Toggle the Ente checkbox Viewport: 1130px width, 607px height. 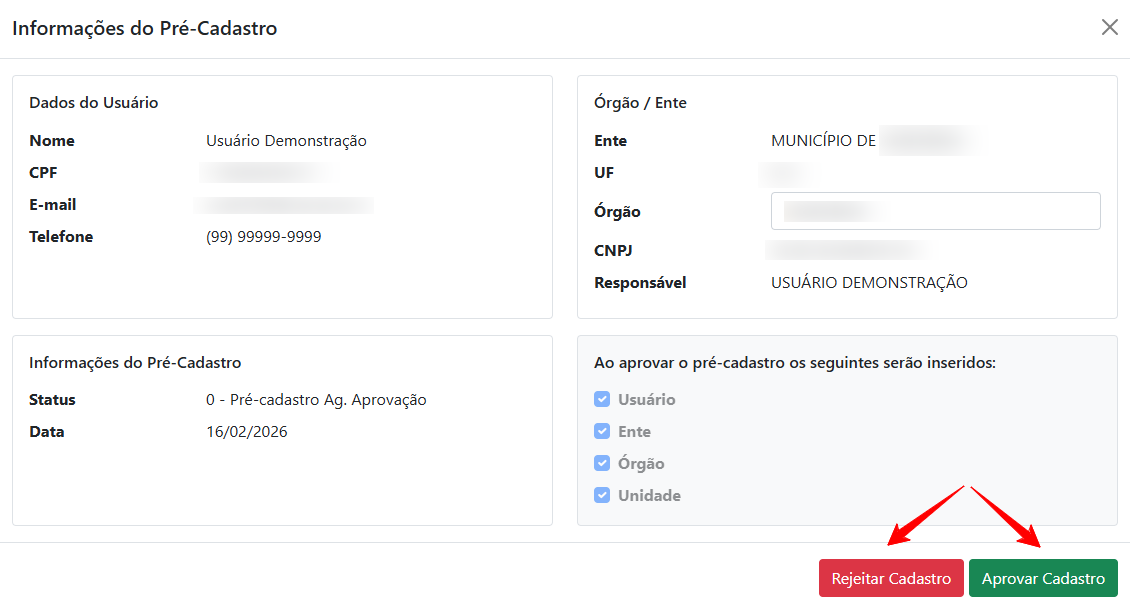(x=602, y=431)
